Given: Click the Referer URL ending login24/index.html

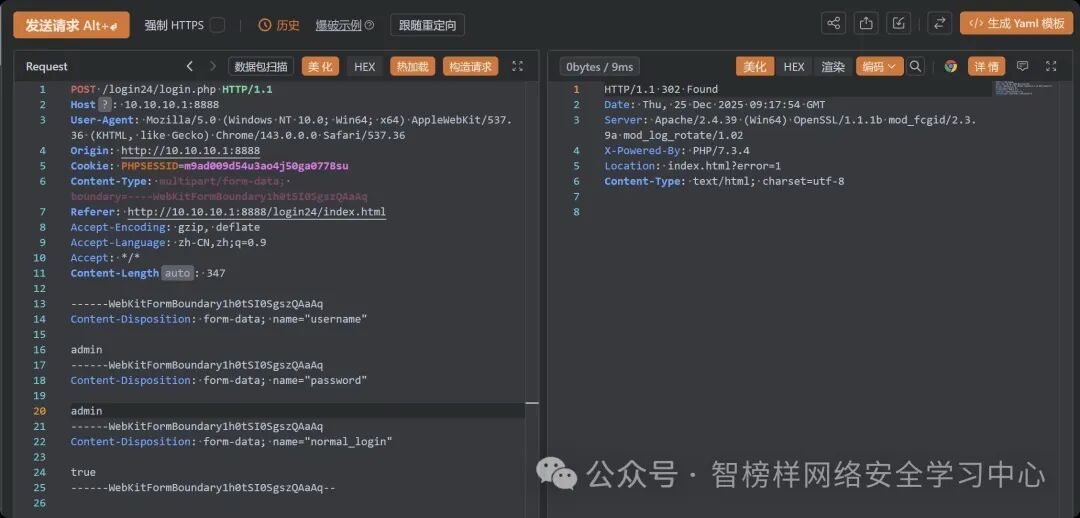Looking at the screenshot, I should [x=256, y=211].
